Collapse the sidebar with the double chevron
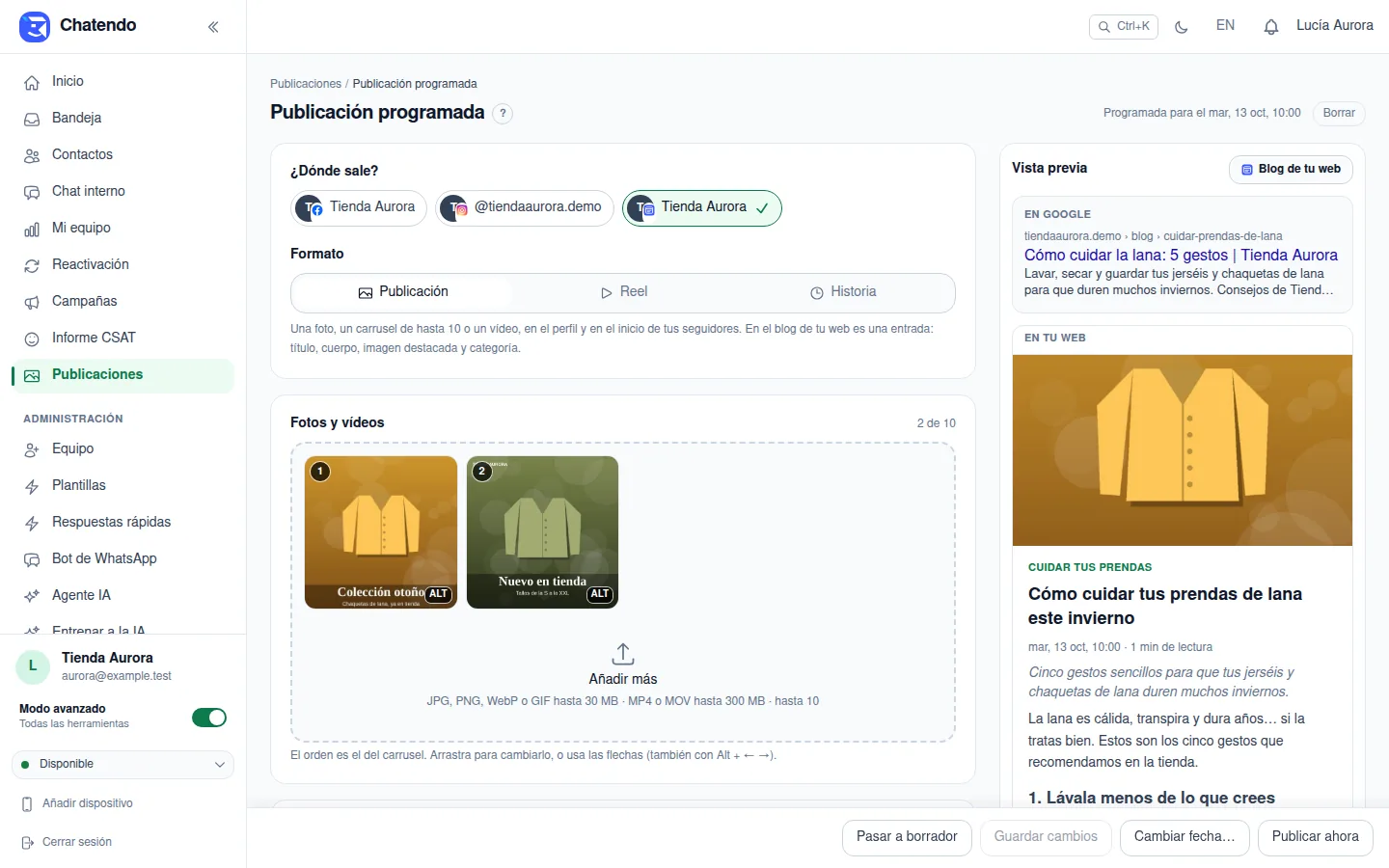The width and height of the screenshot is (1389, 868). coord(213,27)
